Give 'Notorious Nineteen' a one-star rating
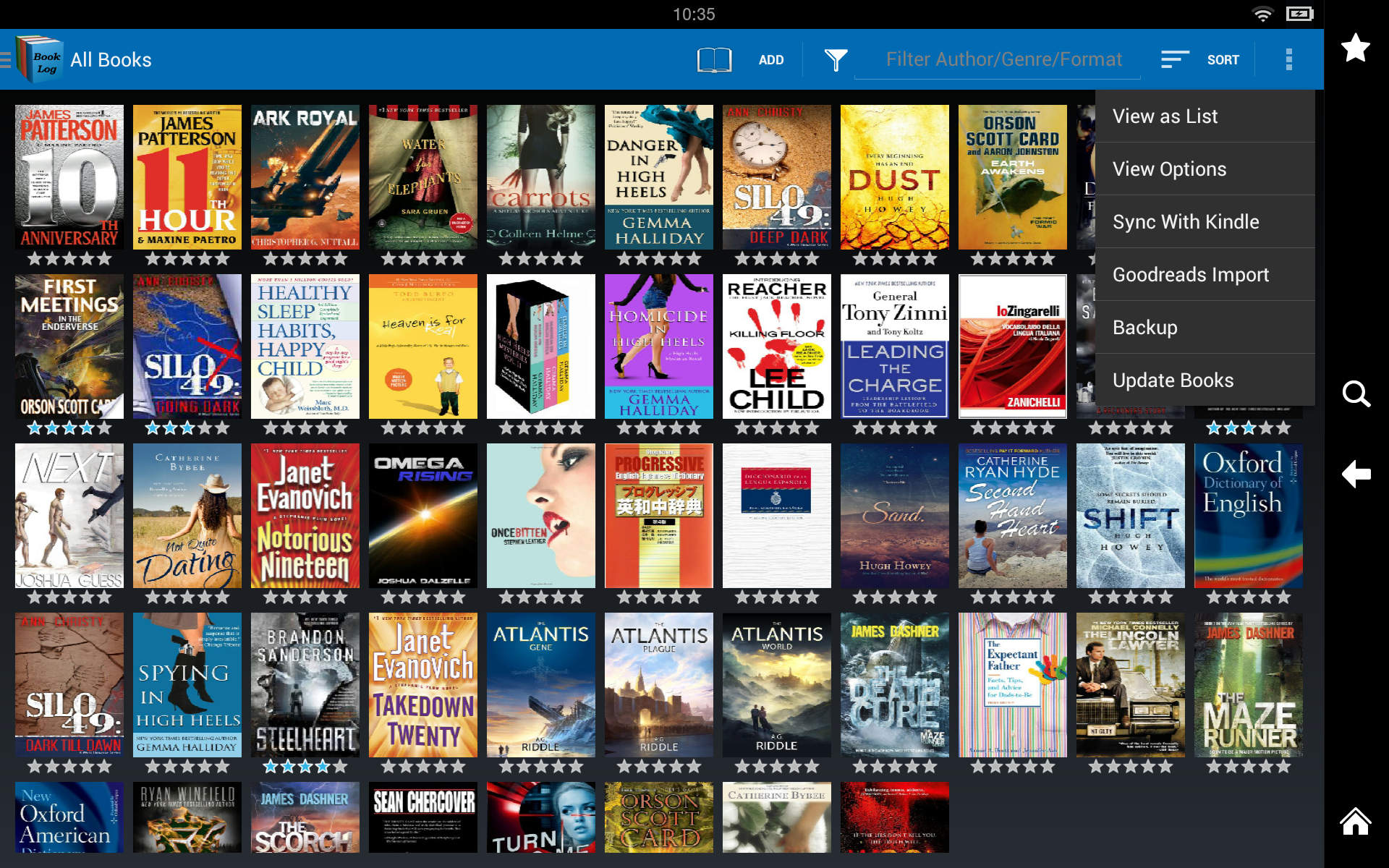Screen dimensions: 1389x868 [271, 597]
